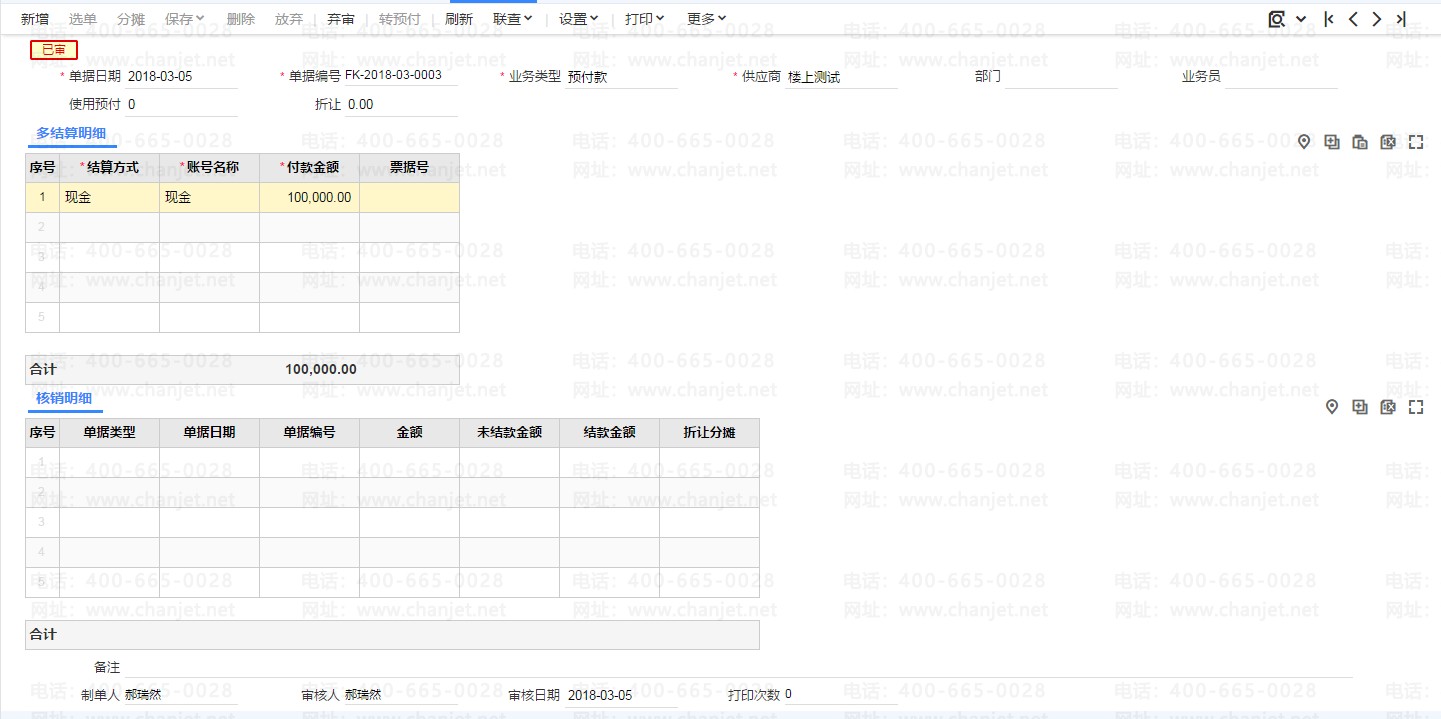Open the 保存 dropdown
This screenshot has width=1441, height=719.
click(184, 19)
